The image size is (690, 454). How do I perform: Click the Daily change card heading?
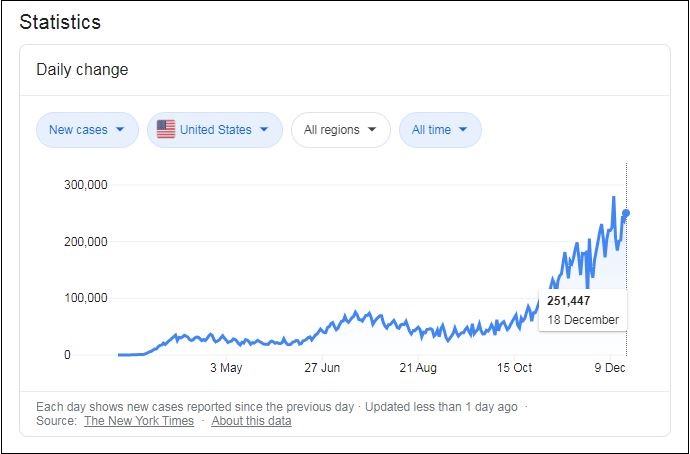point(82,70)
